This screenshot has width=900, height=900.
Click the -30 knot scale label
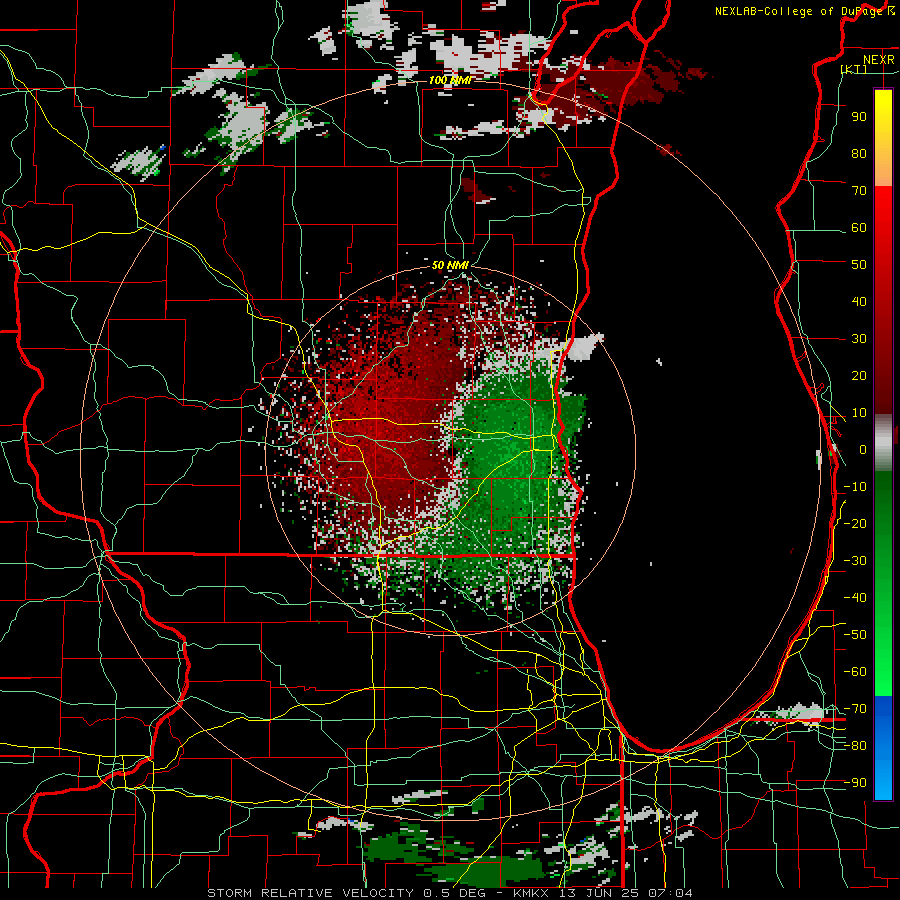855,561
